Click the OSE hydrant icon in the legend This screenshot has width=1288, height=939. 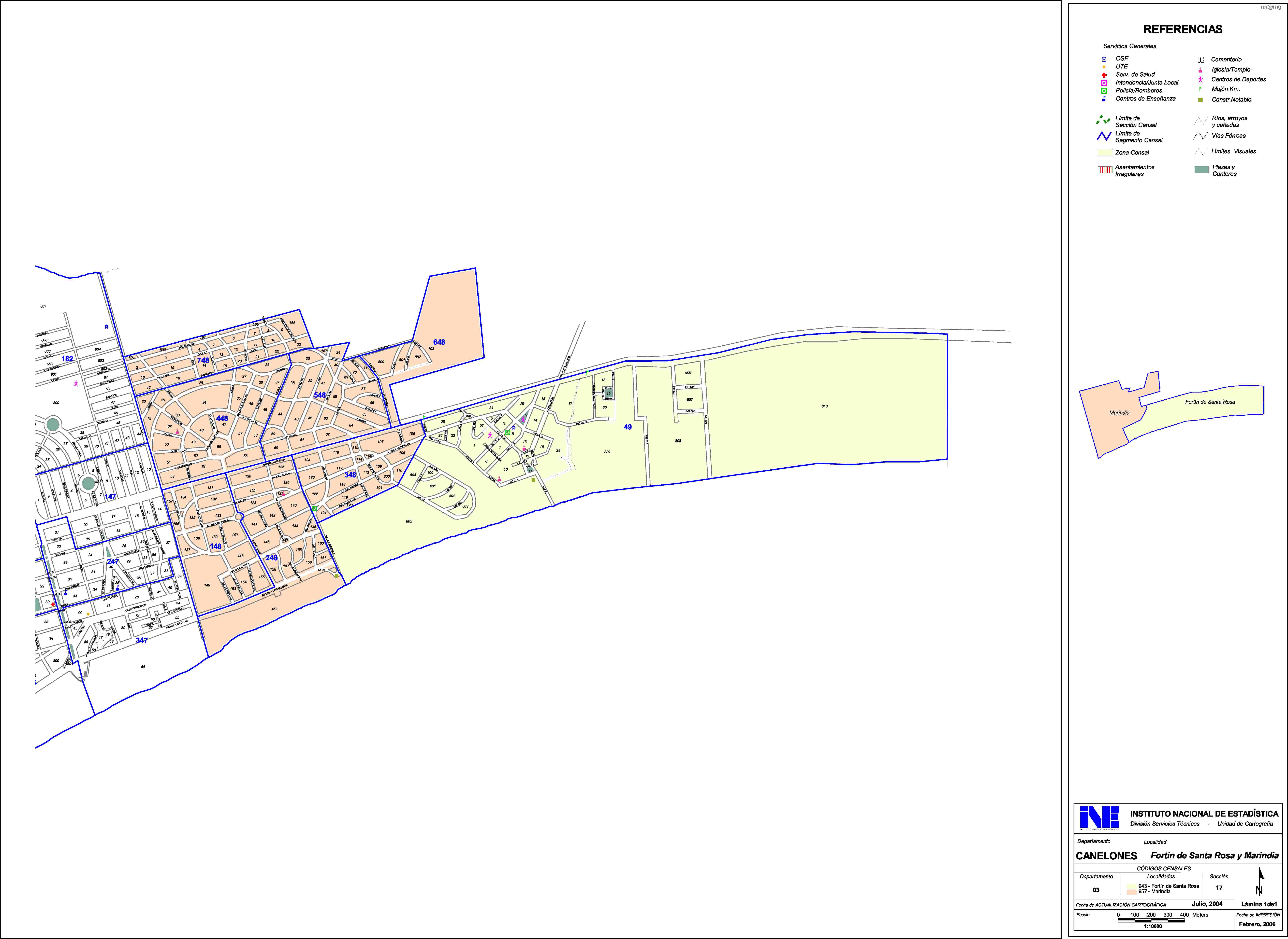pyautogui.click(x=1104, y=59)
